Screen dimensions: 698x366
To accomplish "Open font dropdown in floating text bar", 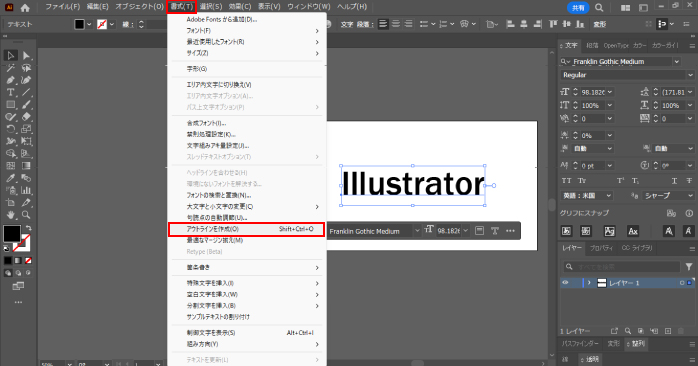I will coord(417,231).
